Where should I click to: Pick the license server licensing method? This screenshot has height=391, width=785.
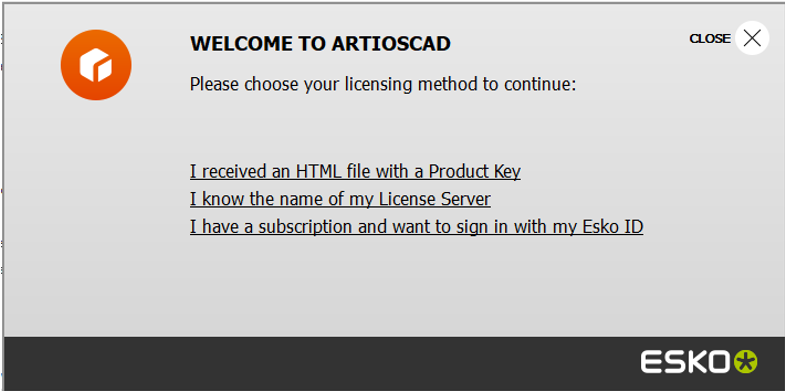(340, 199)
